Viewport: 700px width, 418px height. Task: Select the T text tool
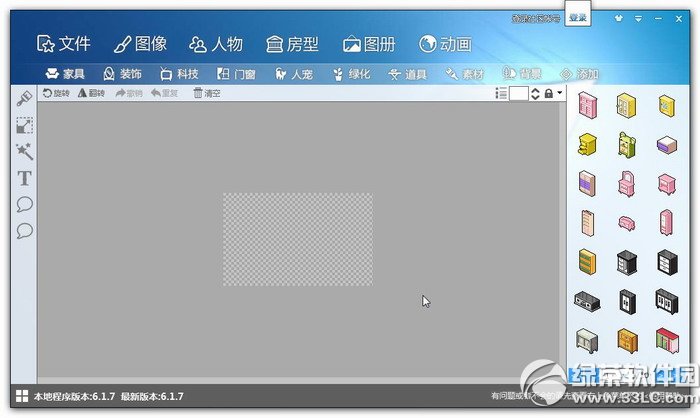tap(24, 178)
